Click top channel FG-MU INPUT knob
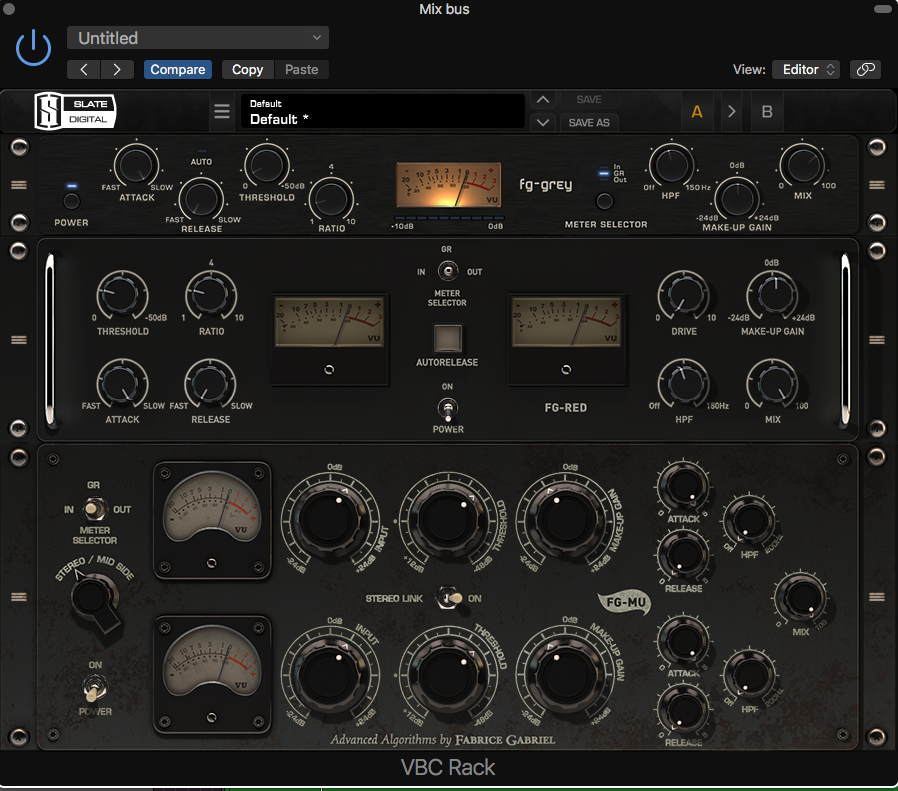 tap(329, 520)
